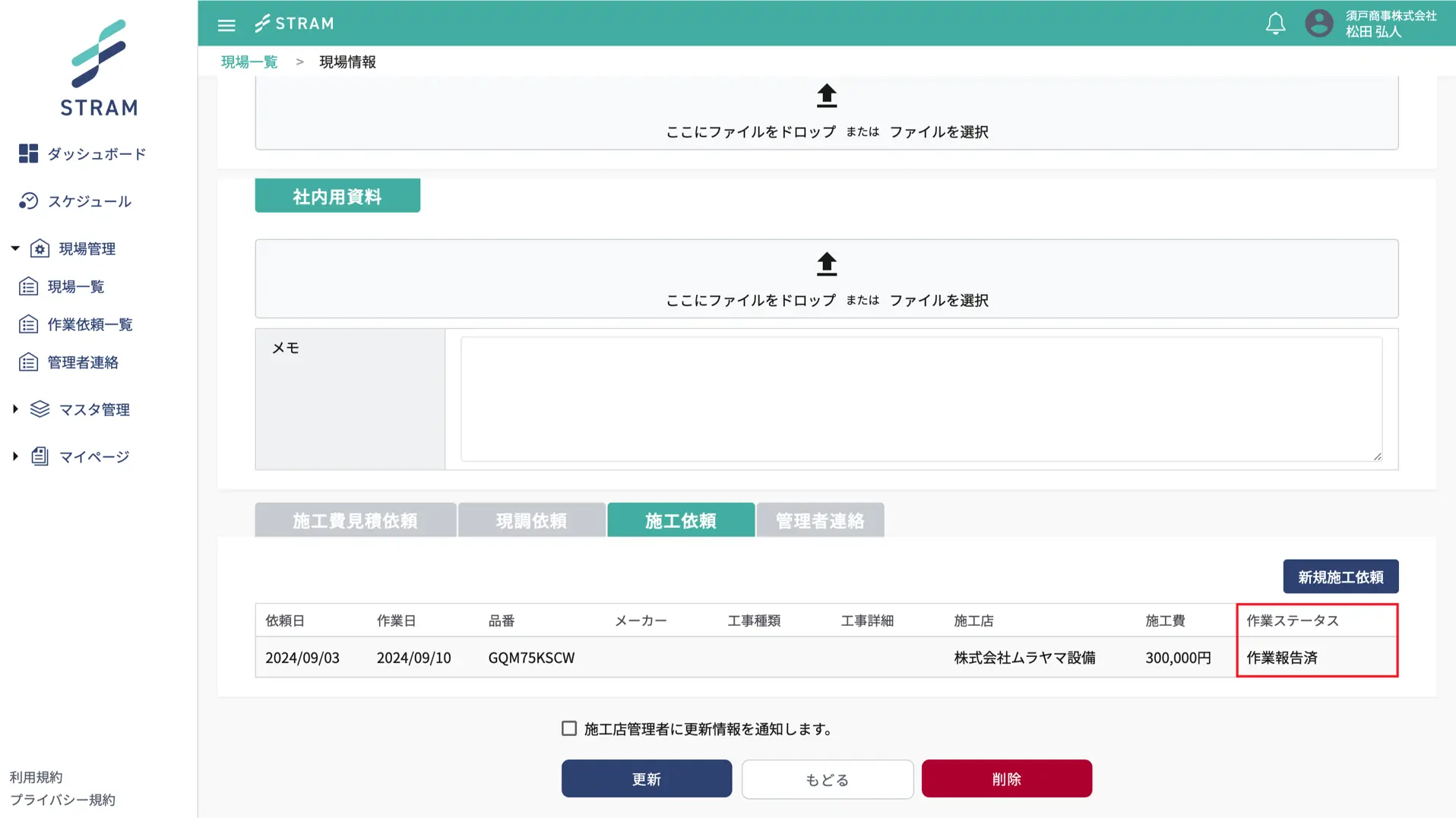This screenshot has height=818, width=1456.
Task: Switch to the 現調依頼 tab
Action: [531, 520]
